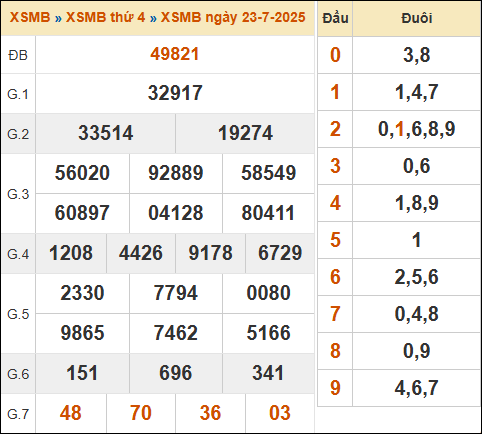Open the XSMB breadcrumb link

coord(30,17)
